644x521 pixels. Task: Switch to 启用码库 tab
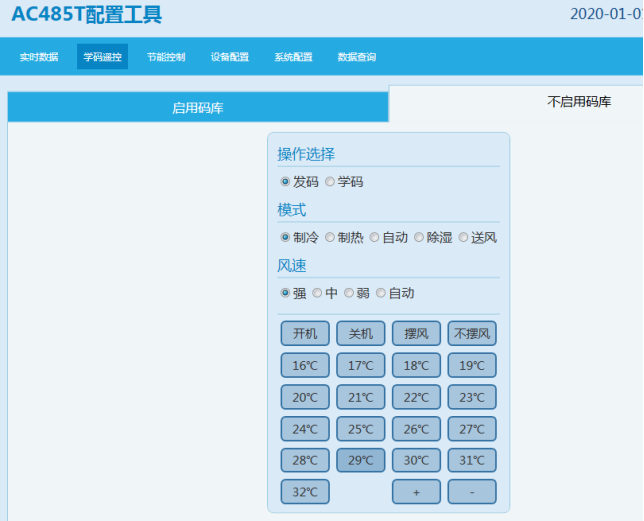[x=198, y=108]
